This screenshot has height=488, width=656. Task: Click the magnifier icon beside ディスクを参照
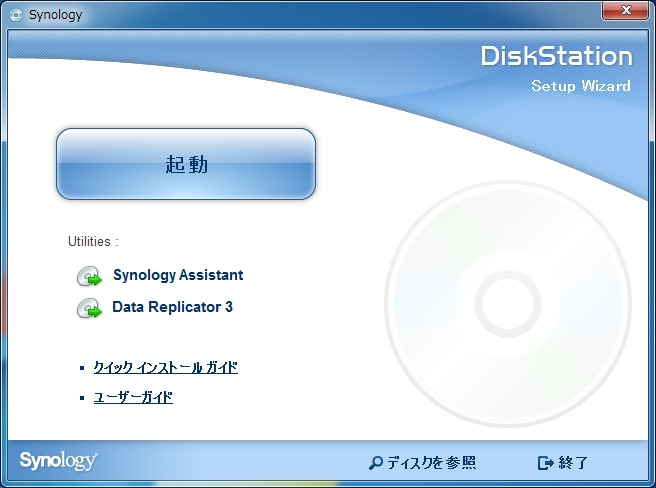[x=376, y=463]
